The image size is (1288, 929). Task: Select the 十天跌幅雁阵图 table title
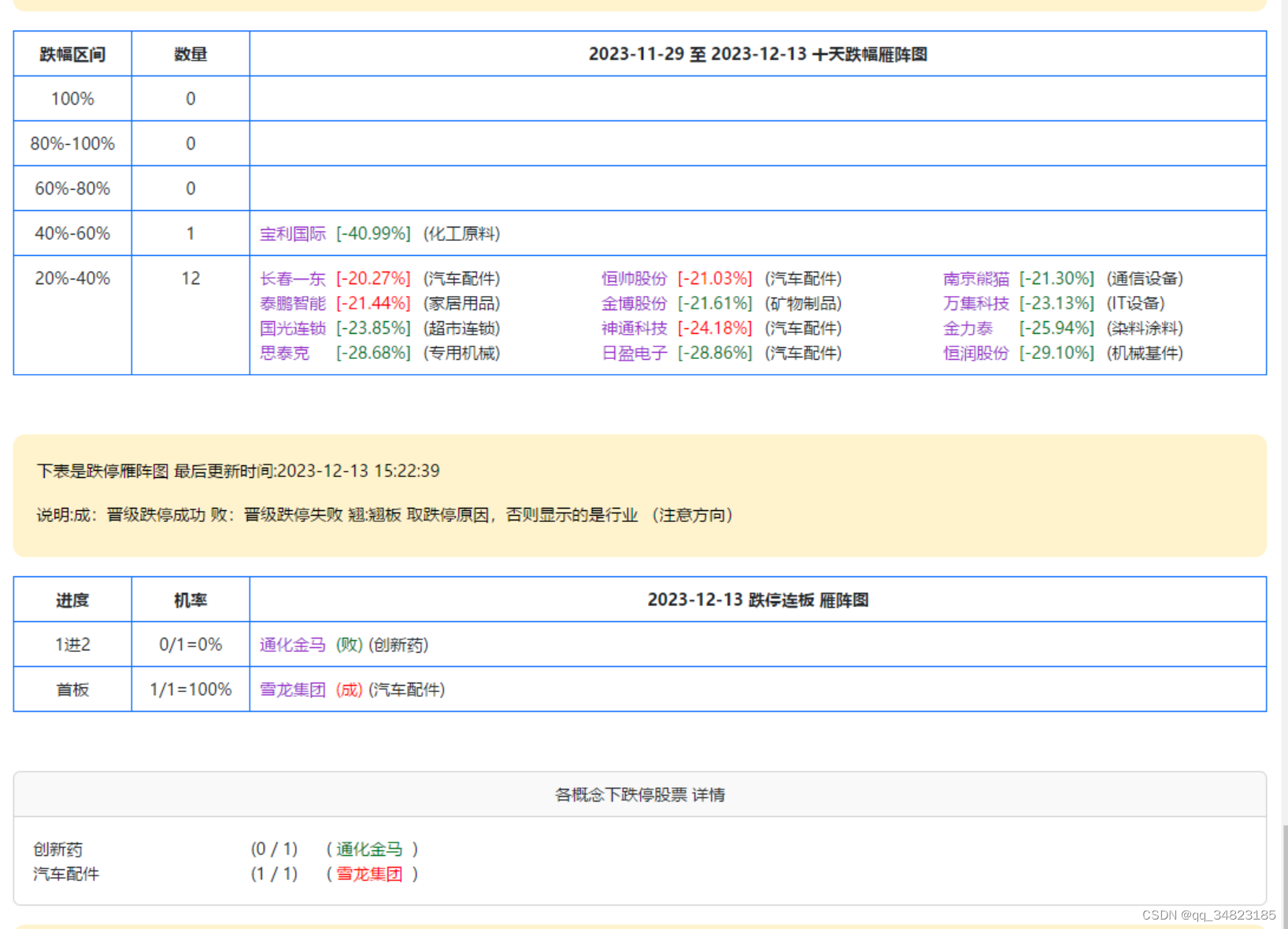pyautogui.click(x=758, y=54)
